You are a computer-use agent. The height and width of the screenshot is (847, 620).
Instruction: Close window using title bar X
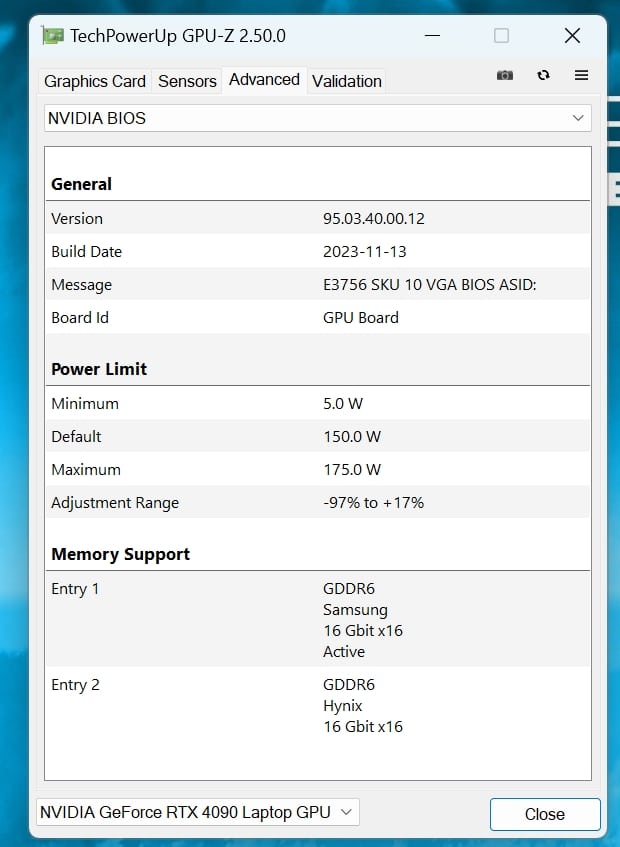coord(572,36)
